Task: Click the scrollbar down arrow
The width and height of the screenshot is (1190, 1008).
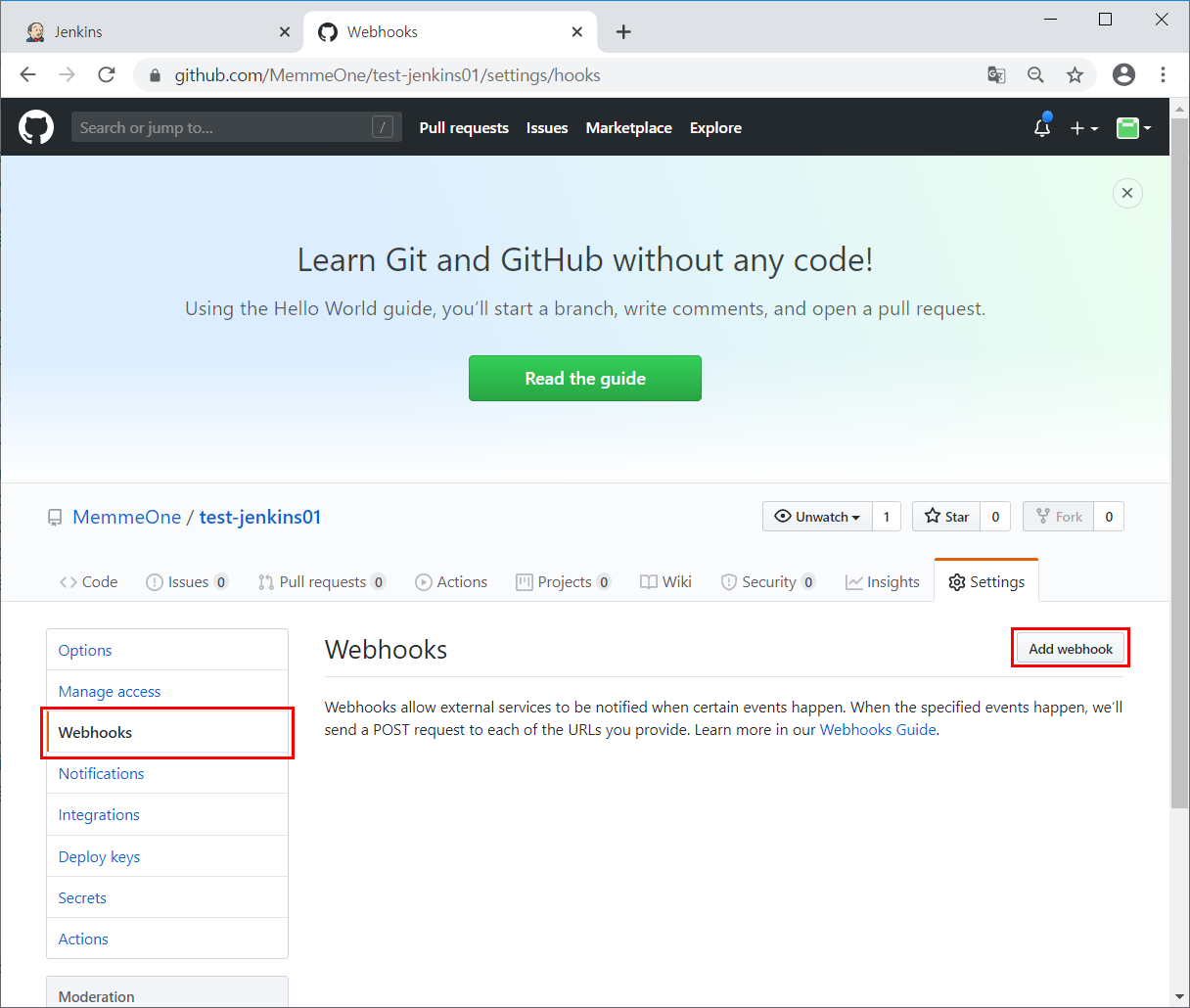Action: [x=1179, y=997]
